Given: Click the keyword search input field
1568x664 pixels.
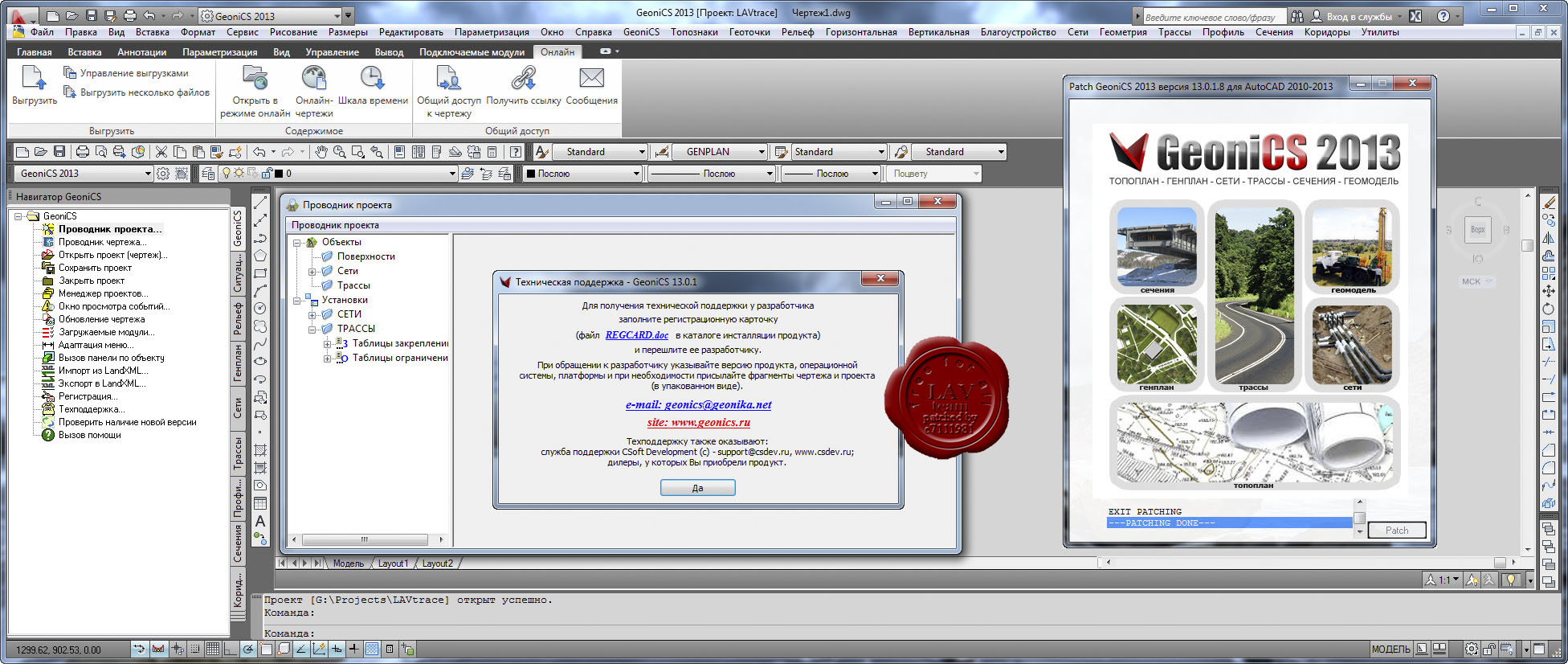Looking at the screenshot, I should tap(1214, 17).
